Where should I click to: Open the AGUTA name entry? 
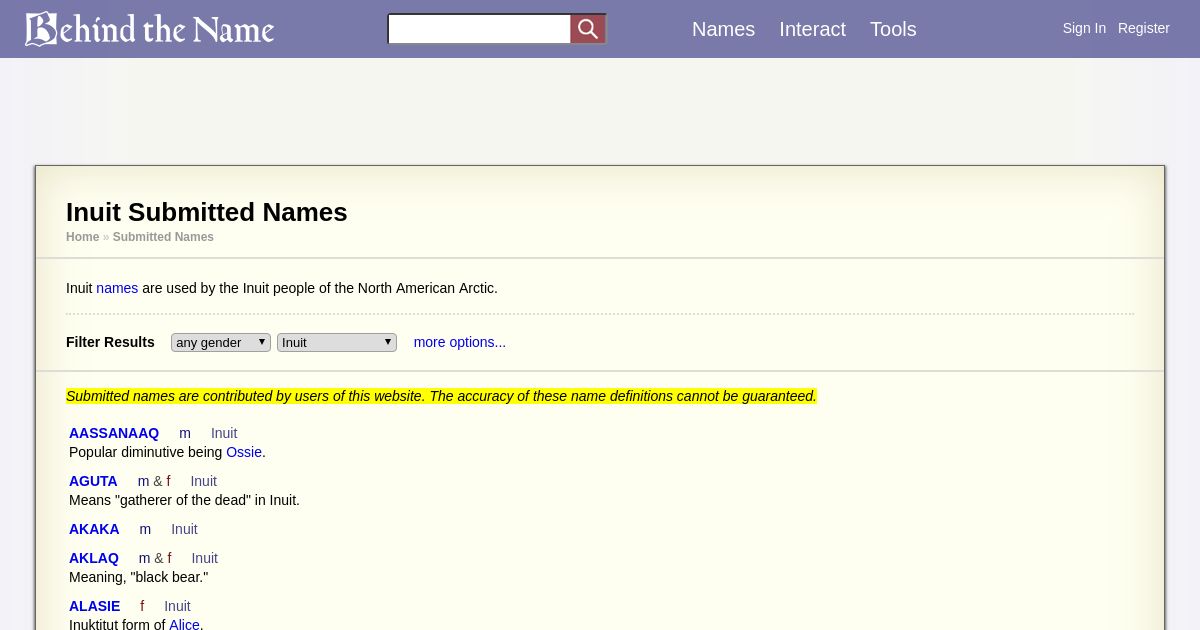pyautogui.click(x=93, y=481)
